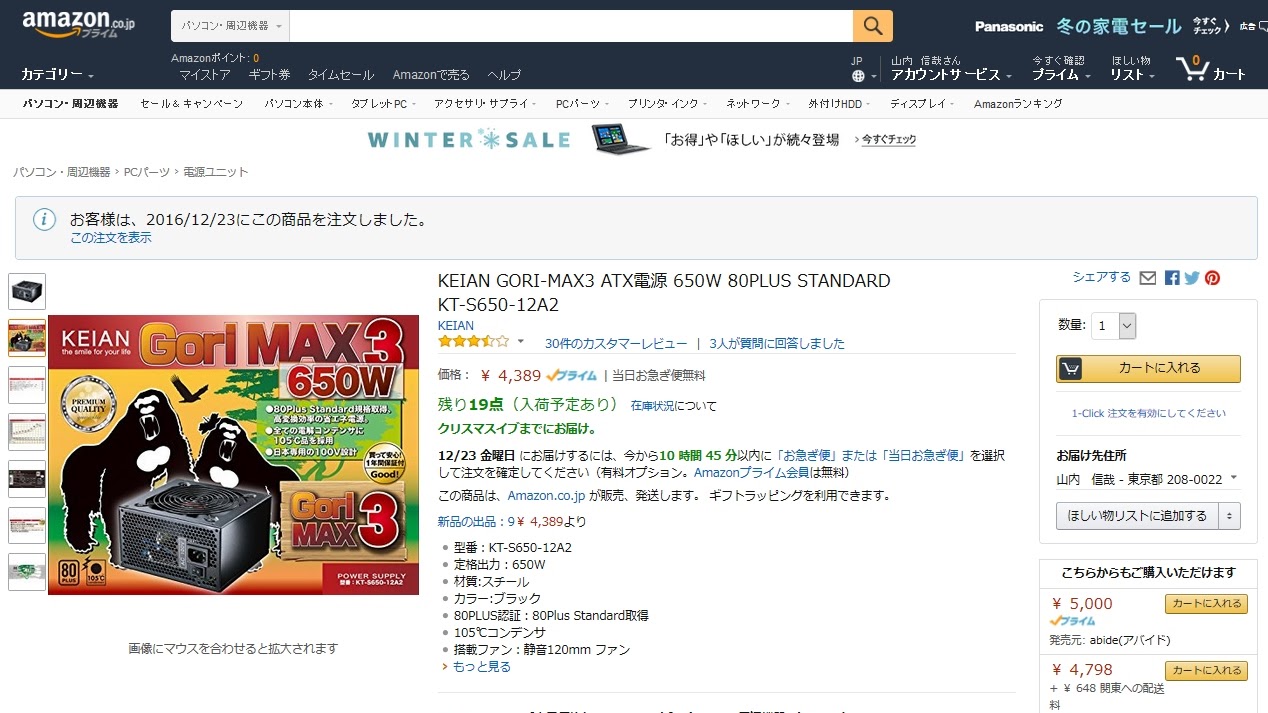Click 今すぐチェック in Winter Sale banner
Screen dimensions: 1268x713
(x=889, y=140)
